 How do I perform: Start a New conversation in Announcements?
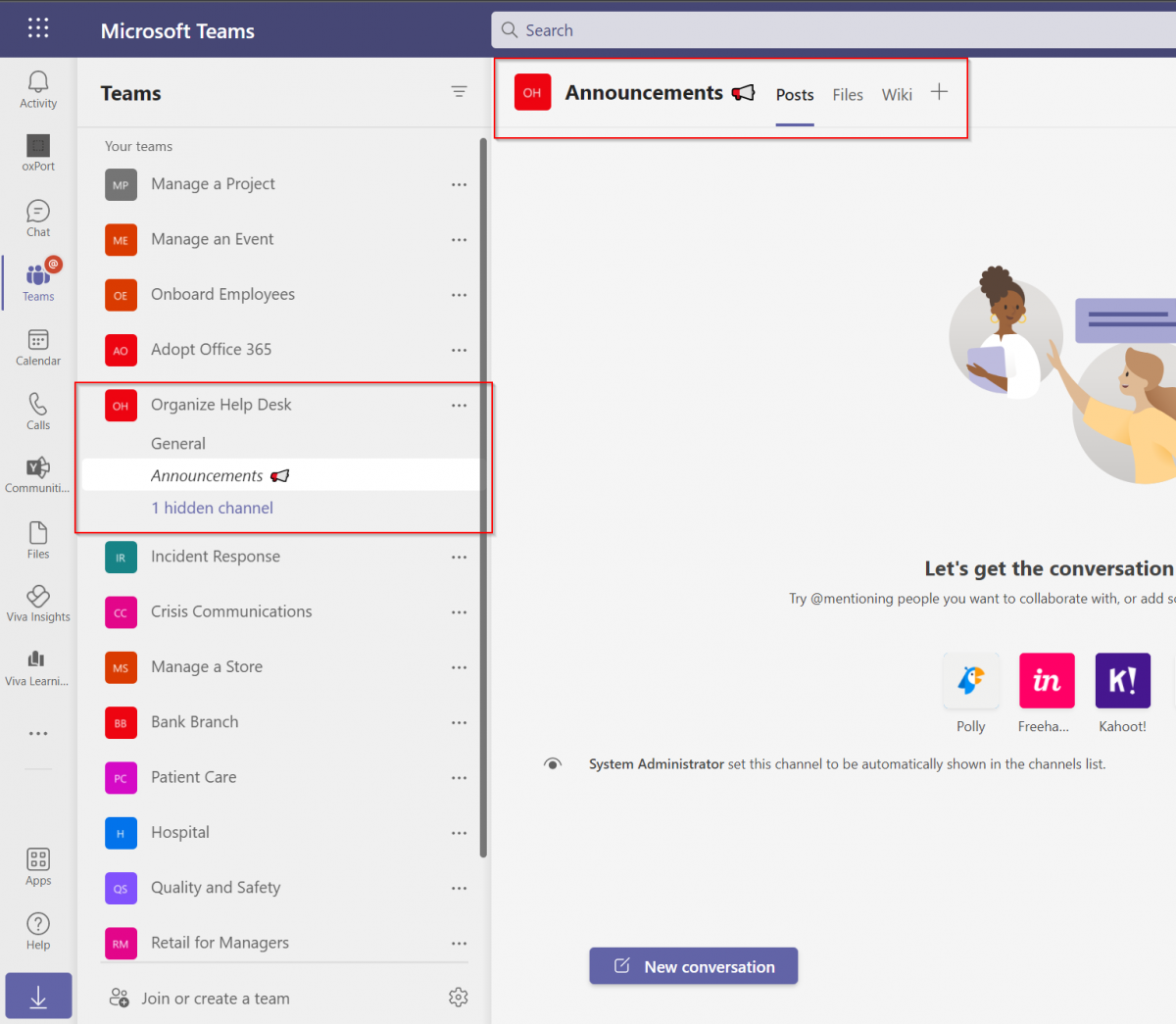pyautogui.click(x=693, y=965)
